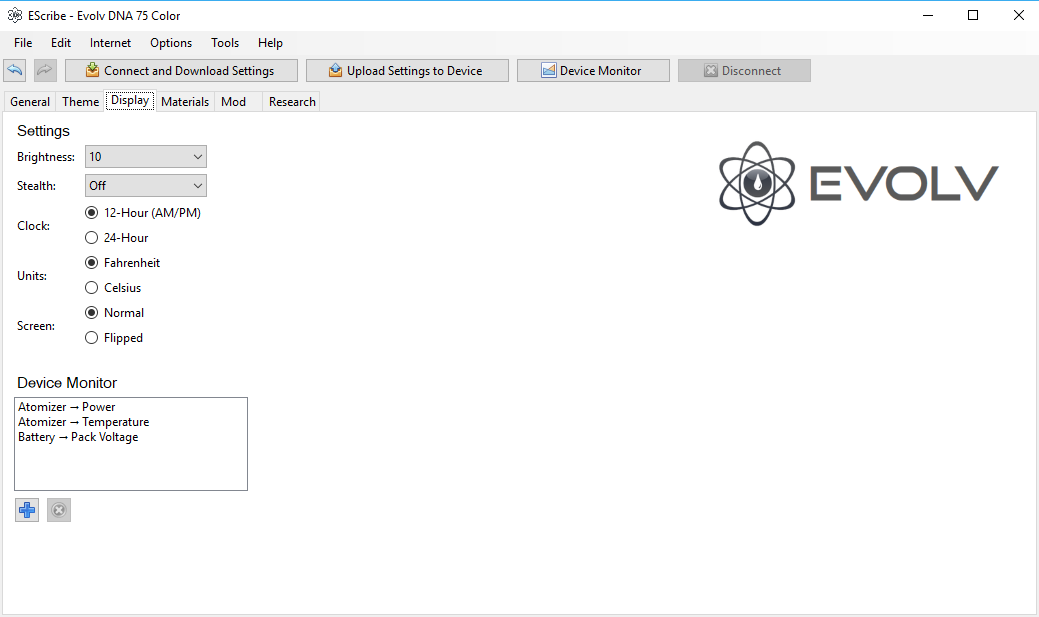Click the redo arrow icon

(x=45, y=71)
